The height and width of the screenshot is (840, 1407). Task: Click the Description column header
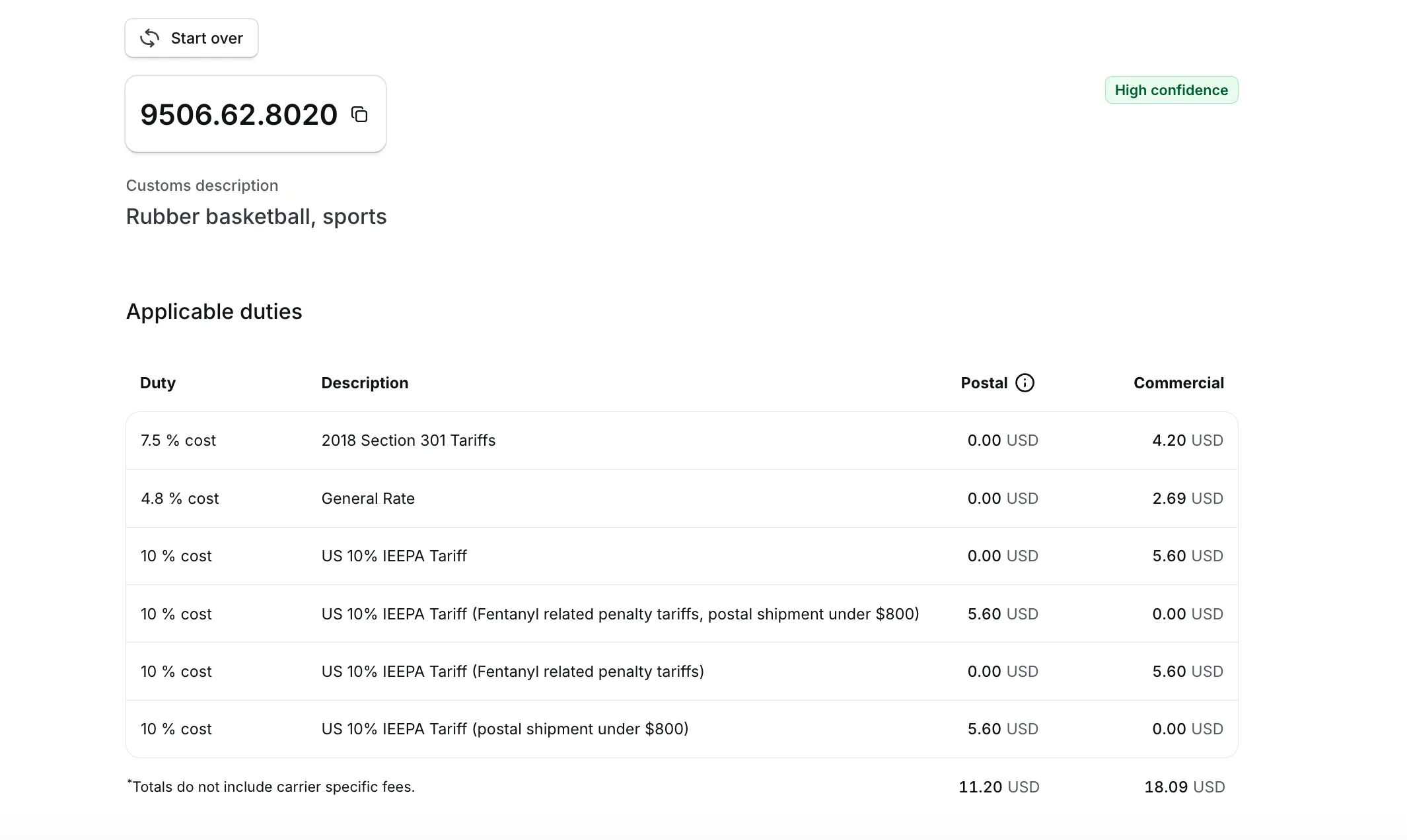click(x=365, y=383)
